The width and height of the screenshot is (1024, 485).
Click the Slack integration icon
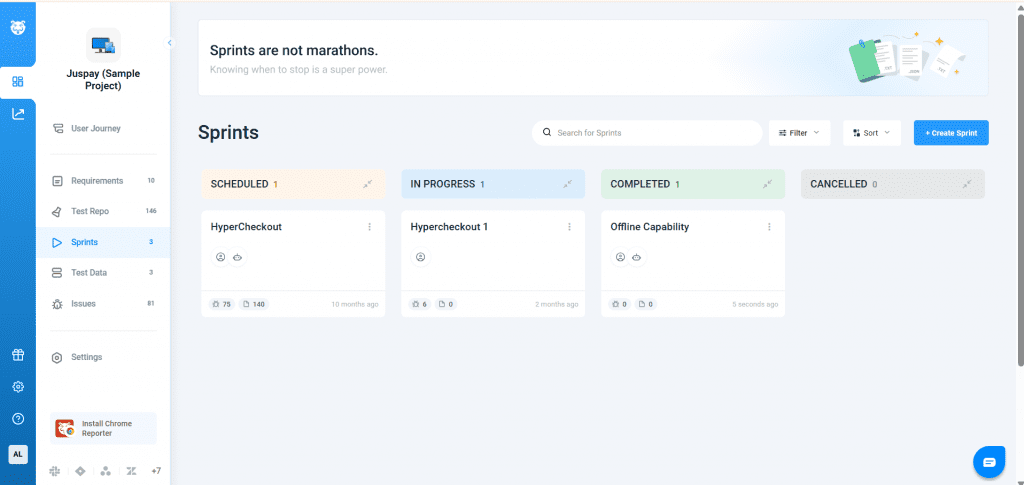[54, 471]
